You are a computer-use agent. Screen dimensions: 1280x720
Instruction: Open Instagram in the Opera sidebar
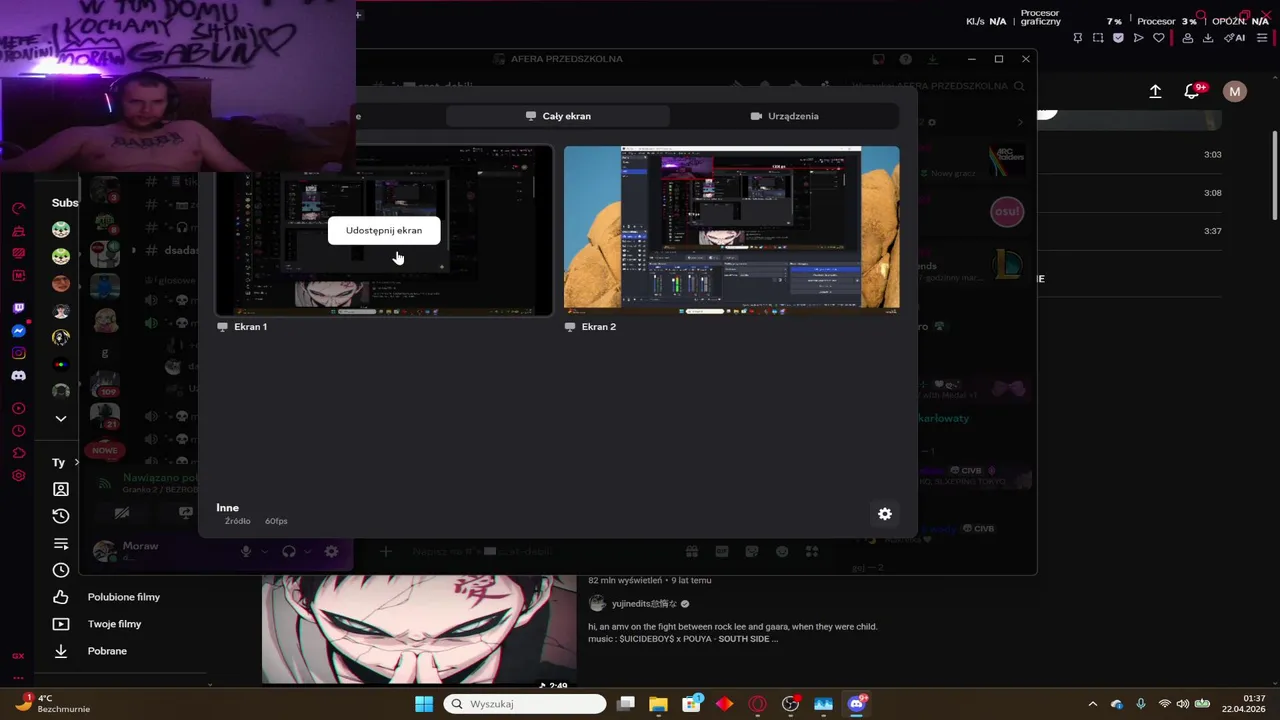(18, 353)
